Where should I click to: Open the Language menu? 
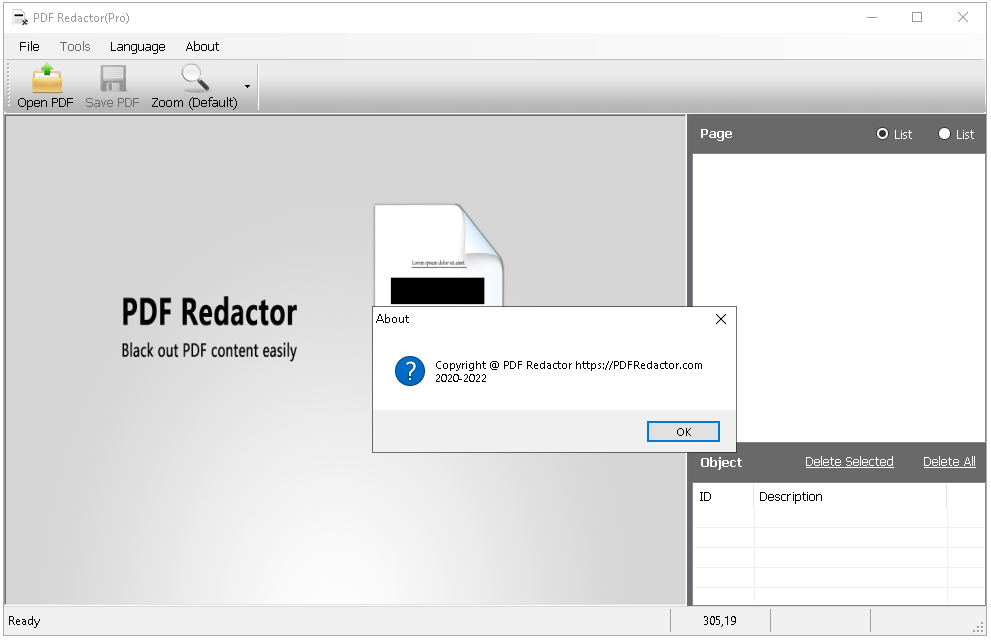138,47
